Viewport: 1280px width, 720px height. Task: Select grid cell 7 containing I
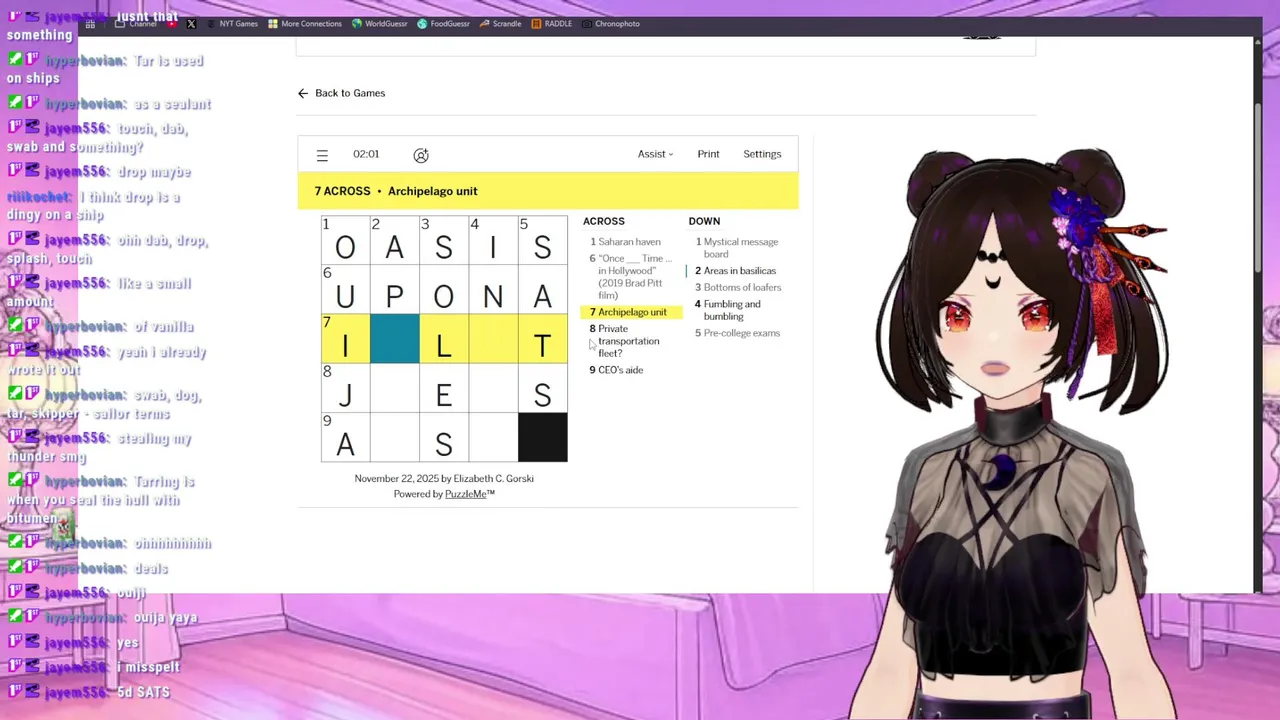[x=345, y=338]
